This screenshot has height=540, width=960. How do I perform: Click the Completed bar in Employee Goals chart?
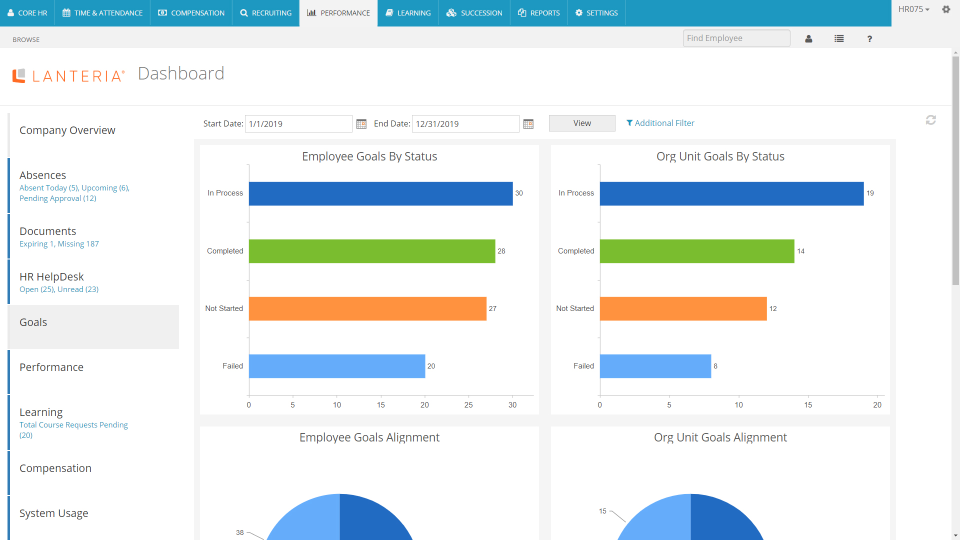point(372,251)
